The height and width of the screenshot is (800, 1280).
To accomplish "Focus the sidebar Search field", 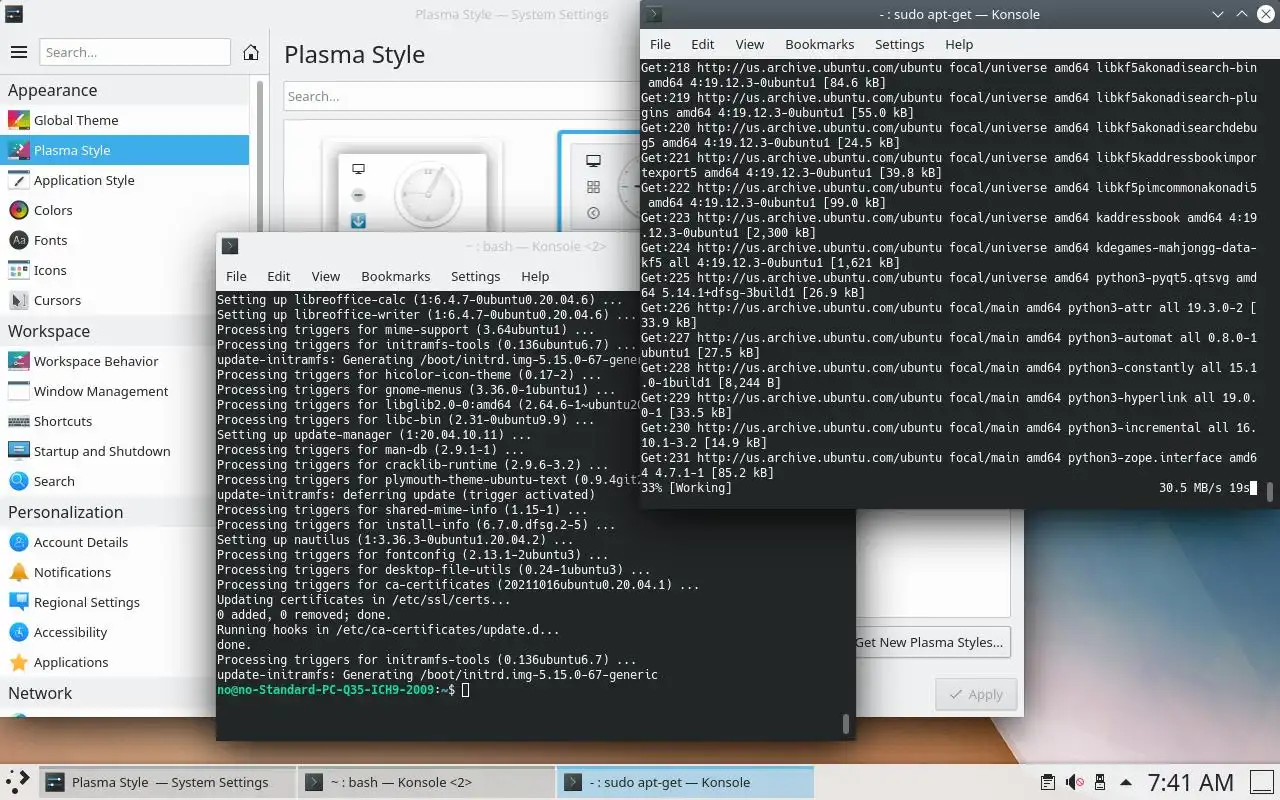I will click(135, 52).
